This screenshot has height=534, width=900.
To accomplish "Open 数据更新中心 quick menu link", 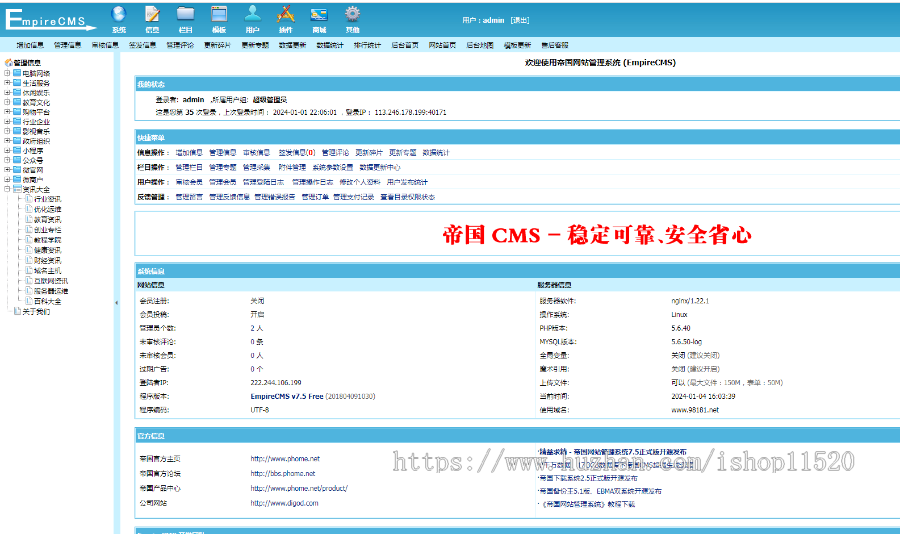I will coord(380,168).
